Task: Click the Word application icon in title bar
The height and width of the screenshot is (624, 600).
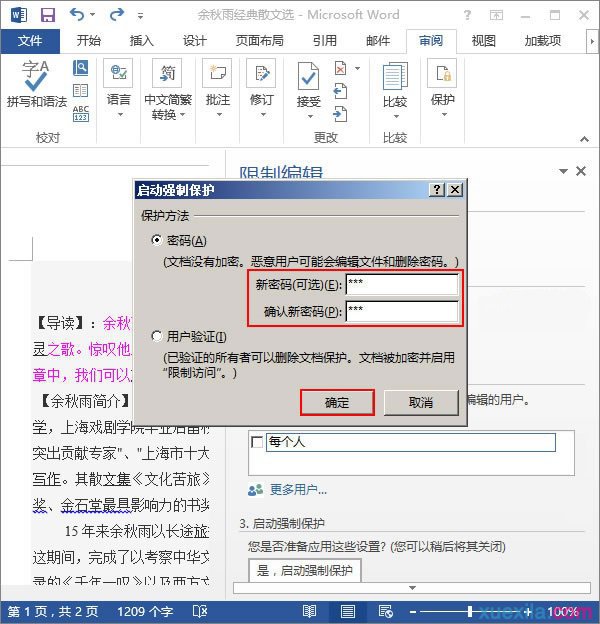Action: [x=19, y=15]
